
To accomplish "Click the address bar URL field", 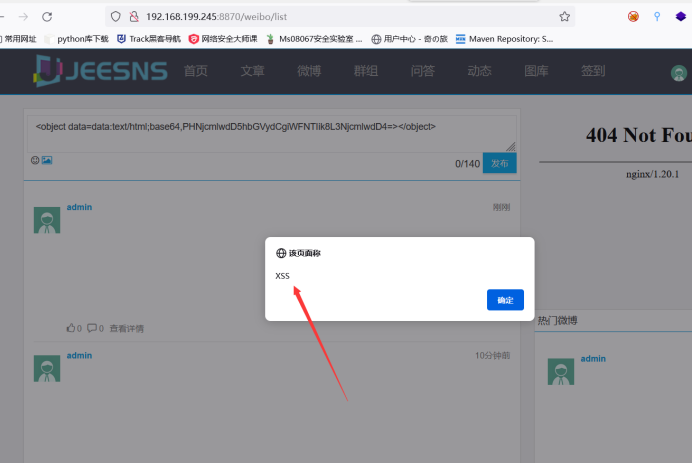I will [340, 17].
